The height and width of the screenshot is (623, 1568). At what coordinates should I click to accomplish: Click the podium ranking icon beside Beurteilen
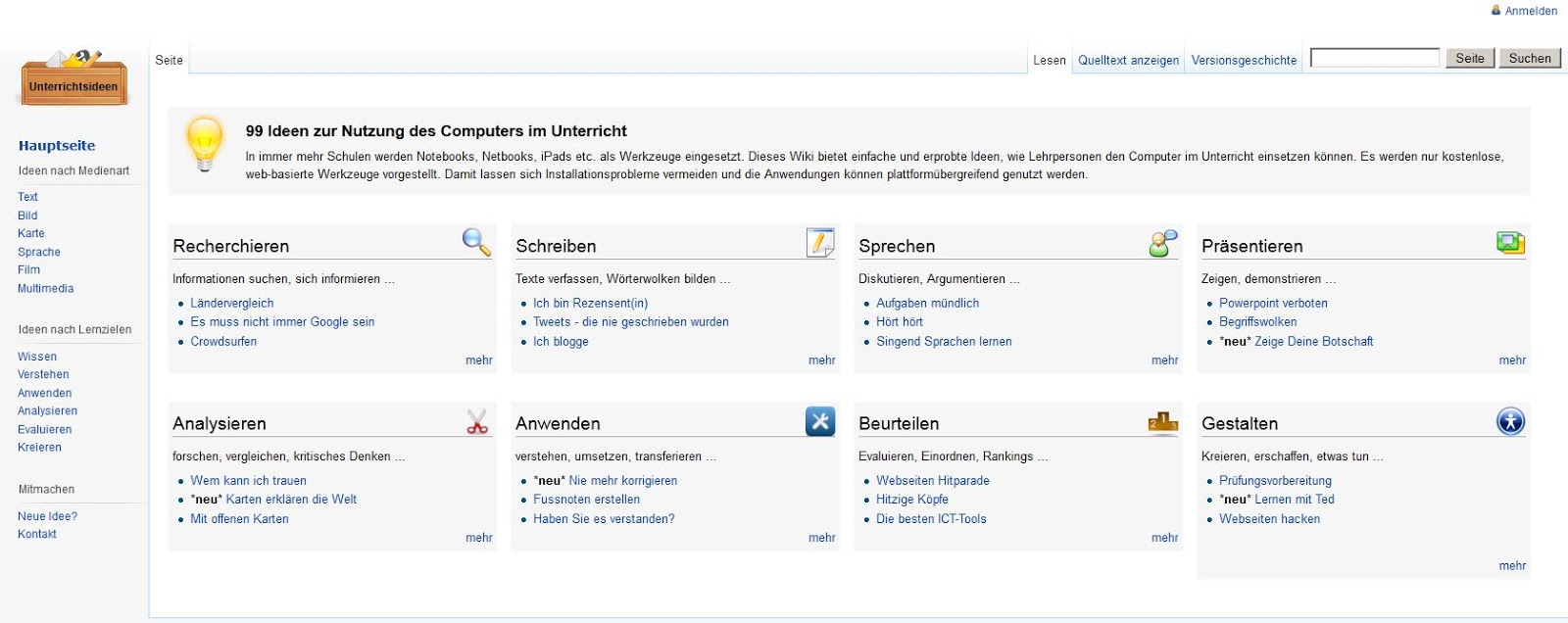point(1163,422)
